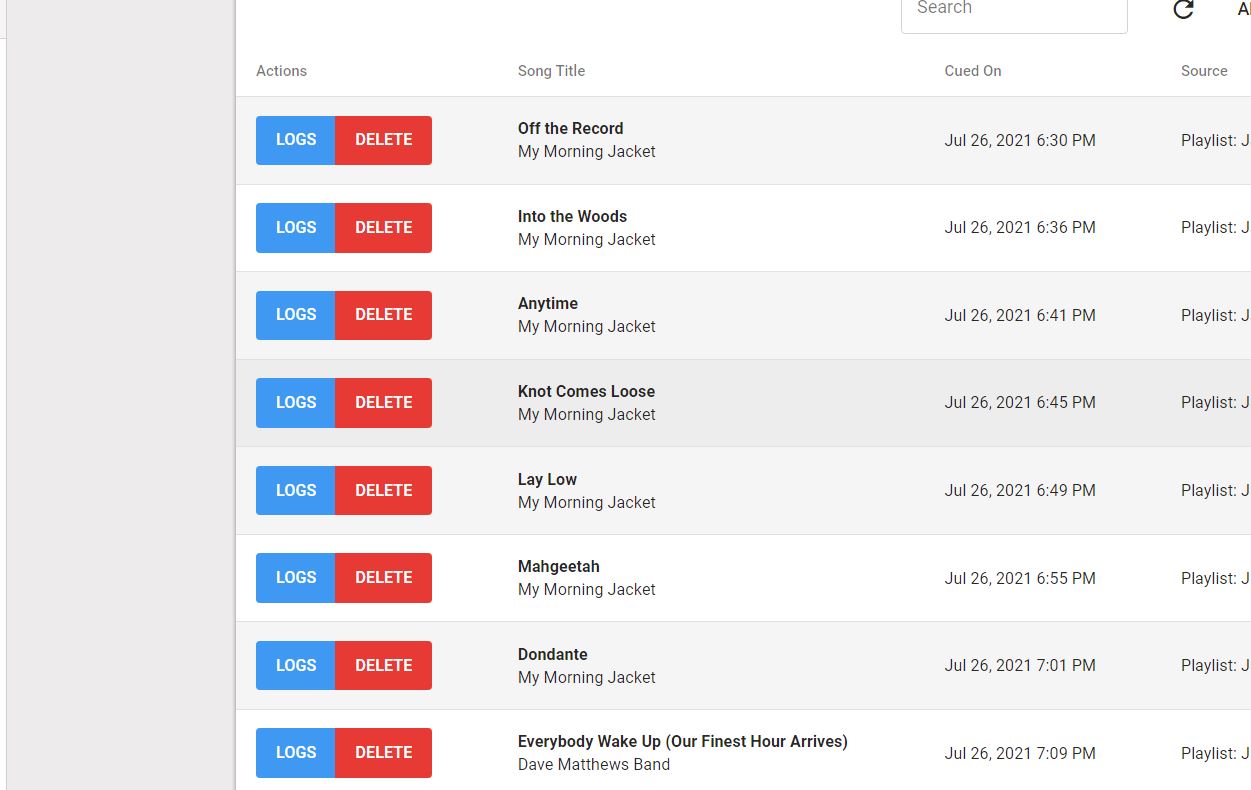The height and width of the screenshot is (790, 1251).
Task: View logs for "Anytime"
Action: click(x=295, y=315)
